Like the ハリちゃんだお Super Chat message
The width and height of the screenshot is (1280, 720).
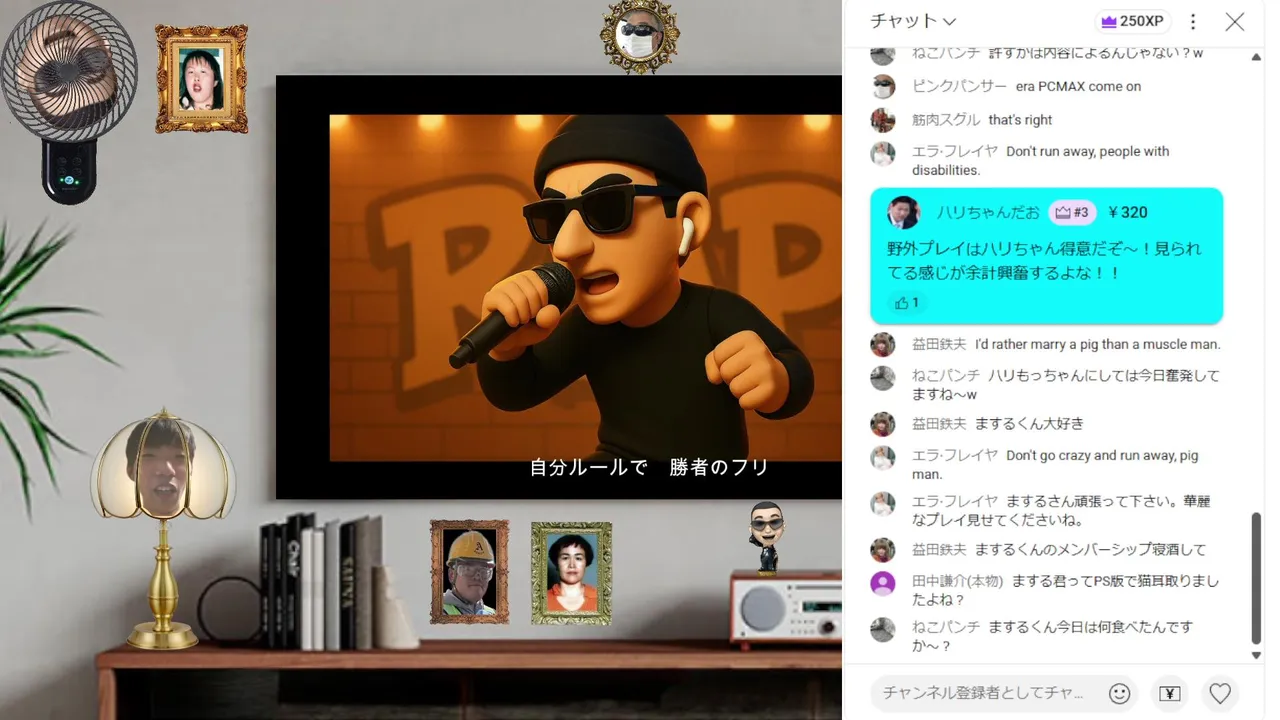tap(907, 302)
